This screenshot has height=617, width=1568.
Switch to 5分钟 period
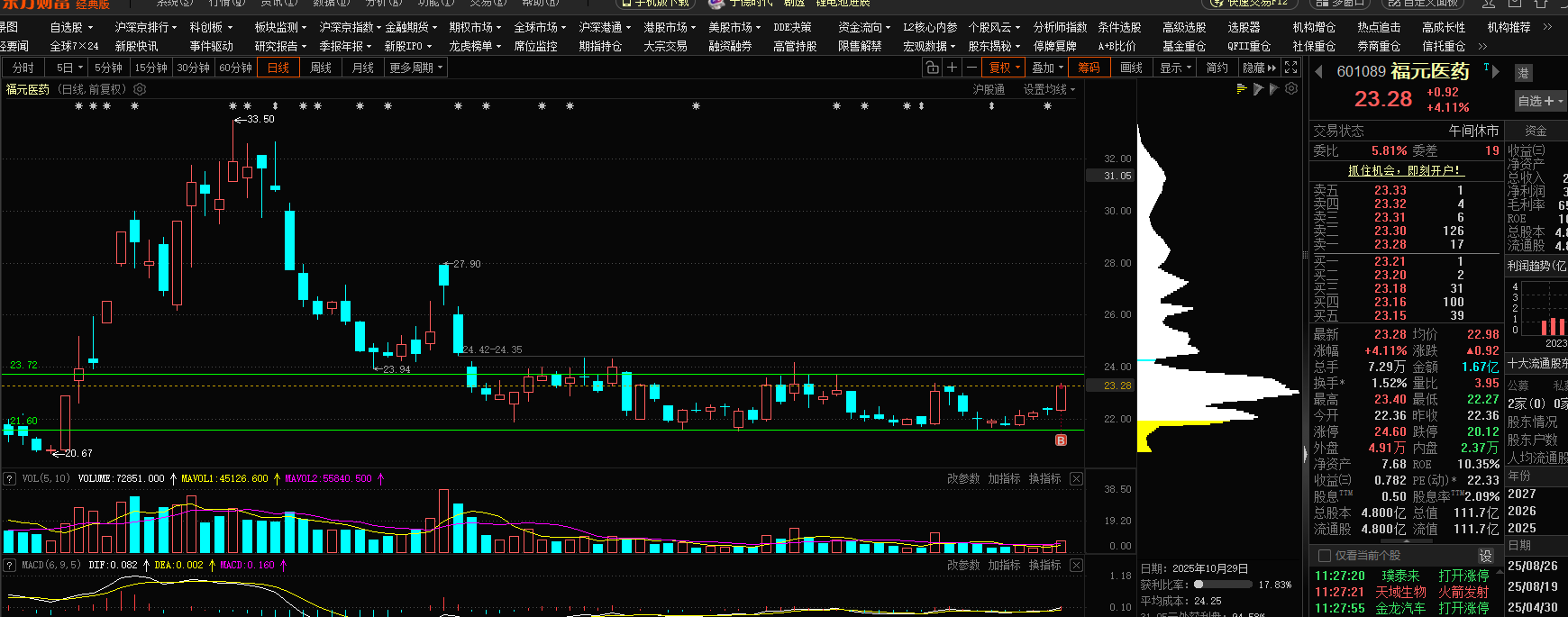click(108, 68)
